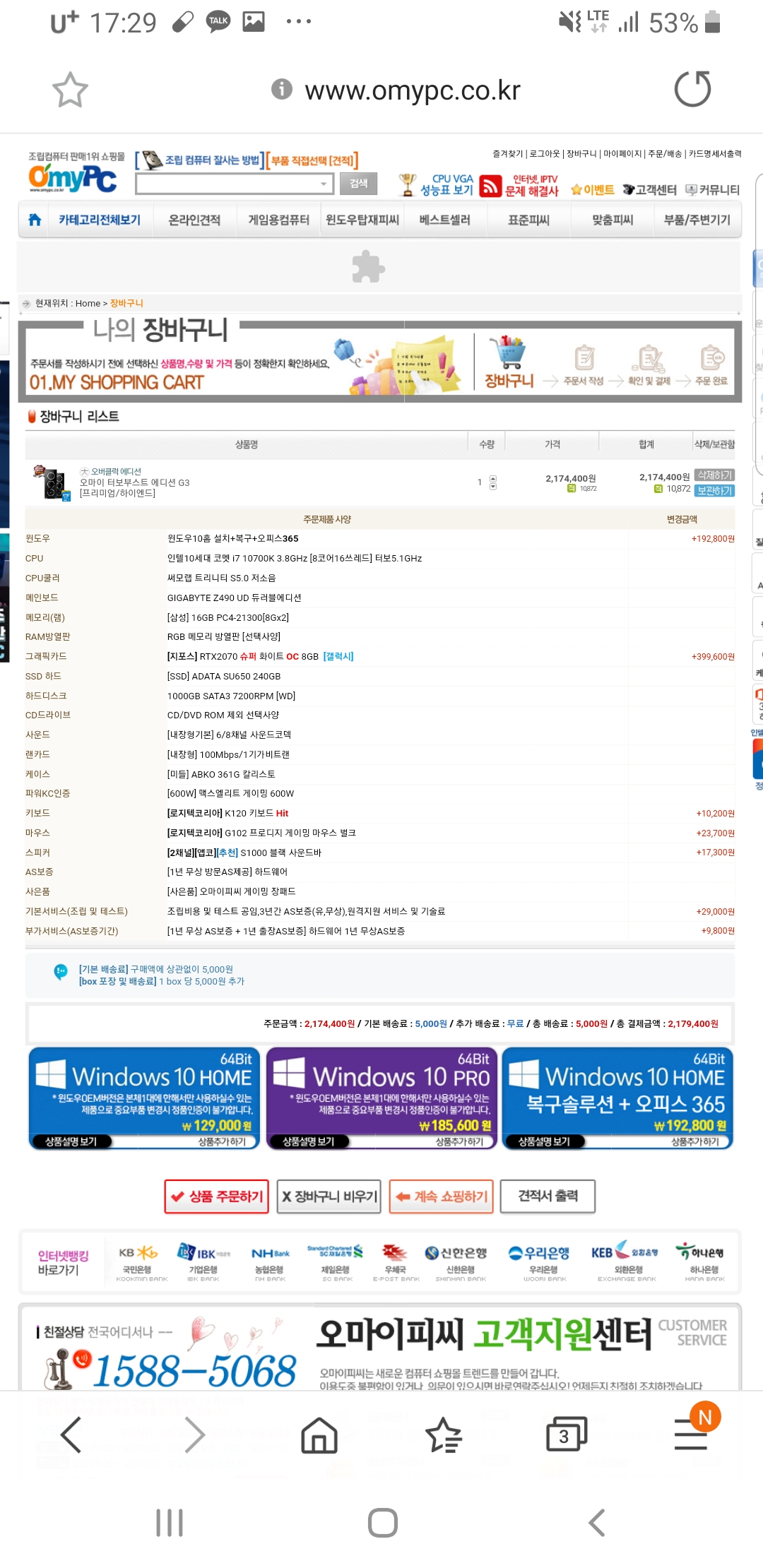The width and height of the screenshot is (763, 1568).
Task: Click 계속 쇼핑하기 button
Action: point(442,1196)
